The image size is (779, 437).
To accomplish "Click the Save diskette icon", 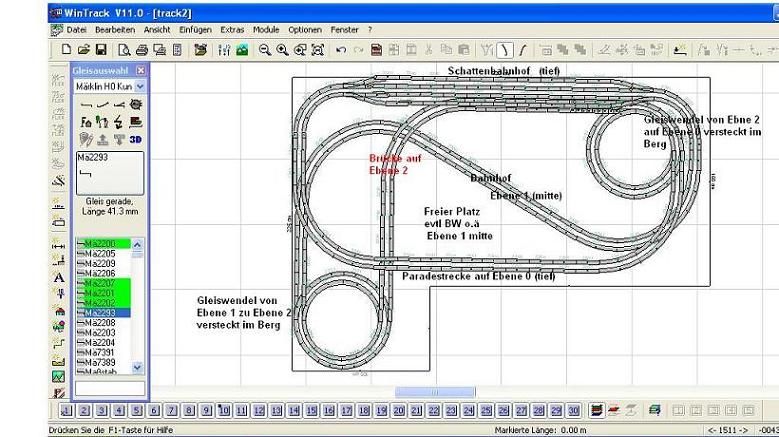I will pyautogui.click(x=101, y=49).
